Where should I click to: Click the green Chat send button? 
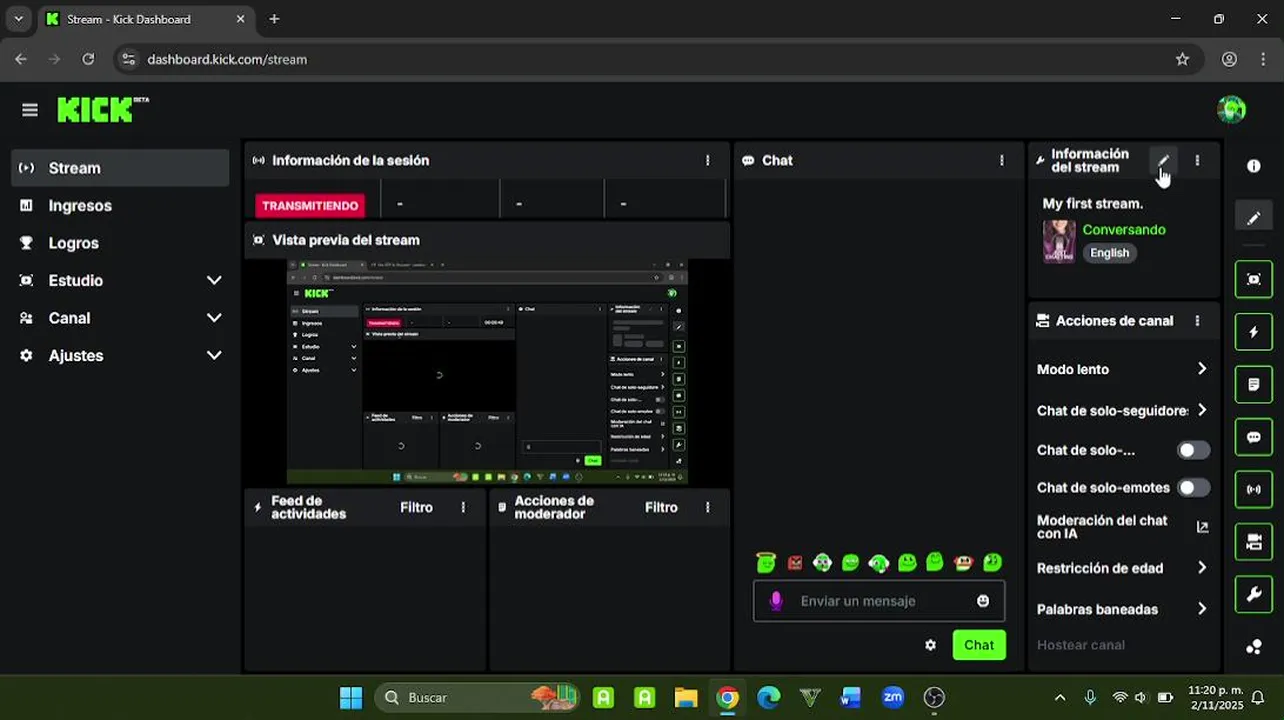(979, 645)
